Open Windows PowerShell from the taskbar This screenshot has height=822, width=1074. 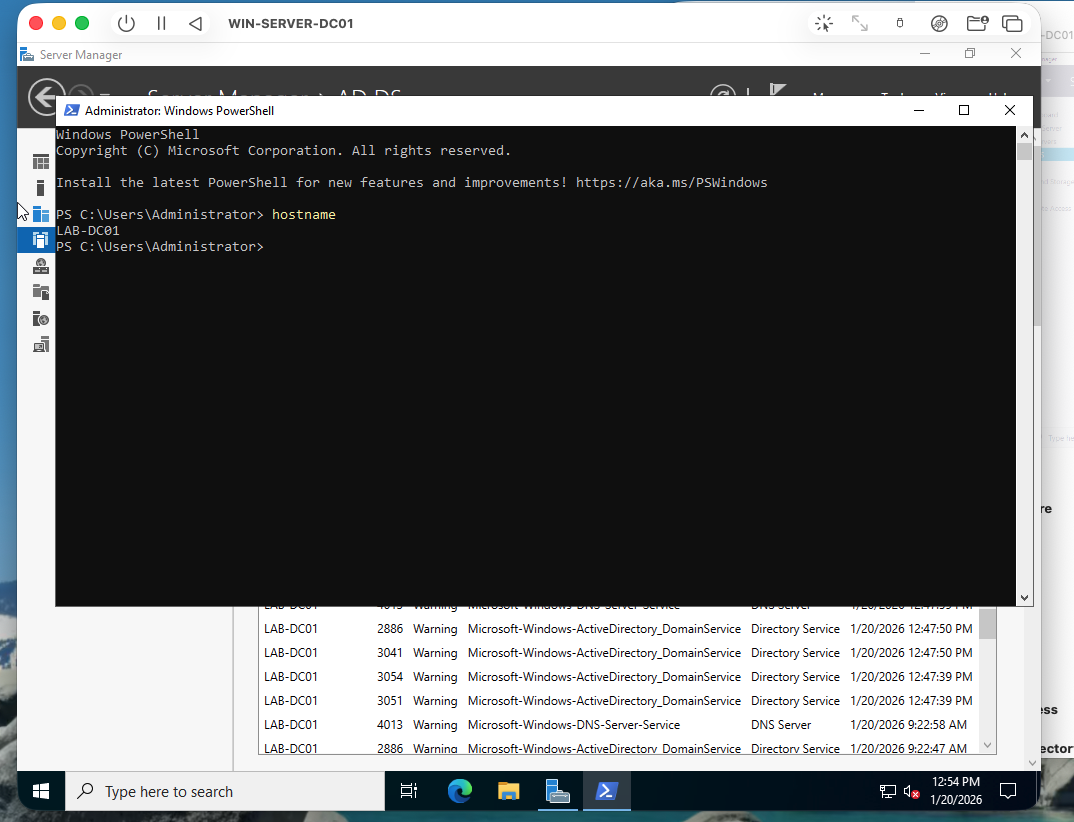(x=606, y=790)
